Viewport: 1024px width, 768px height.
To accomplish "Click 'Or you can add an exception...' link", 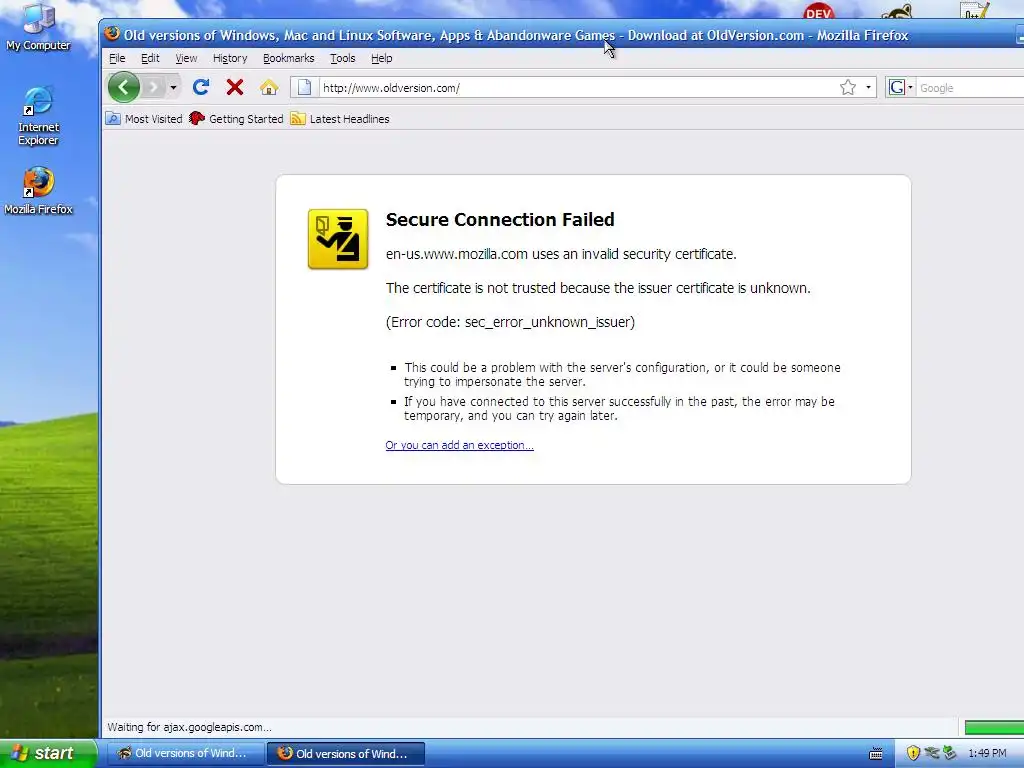I will coord(459,445).
